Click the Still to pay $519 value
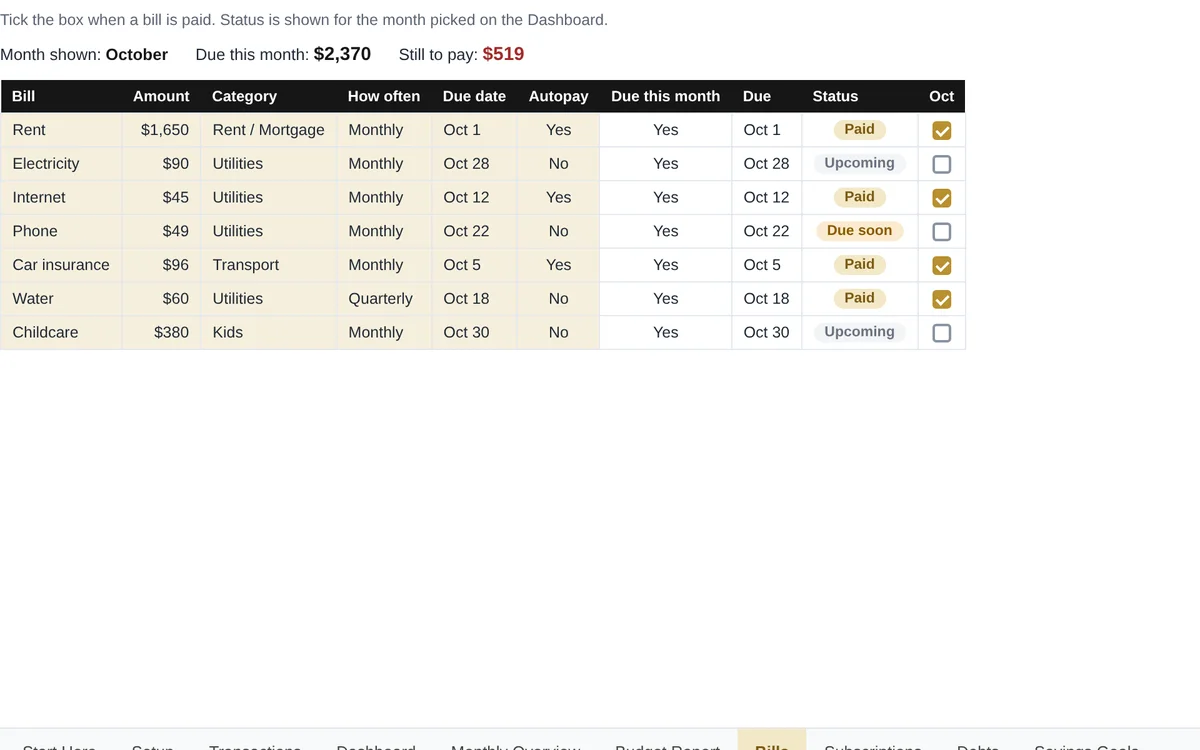 [503, 54]
